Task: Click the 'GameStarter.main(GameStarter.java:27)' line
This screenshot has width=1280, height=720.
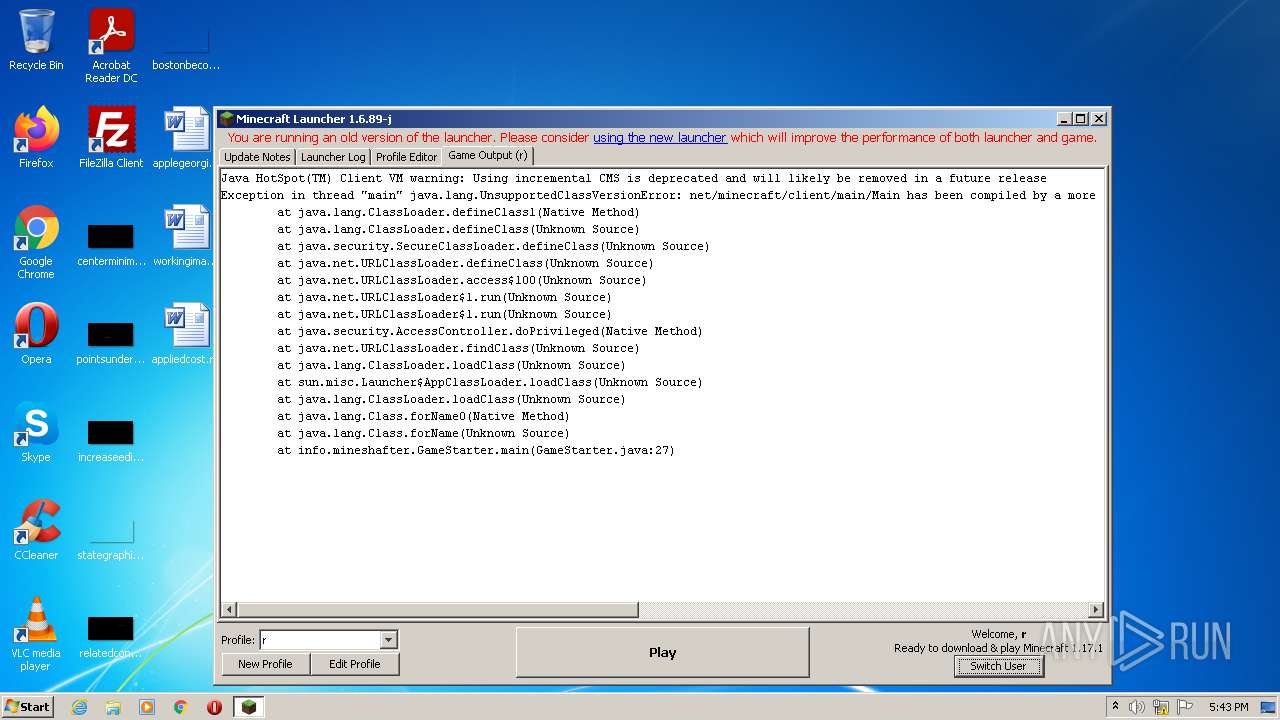Action: point(476,450)
